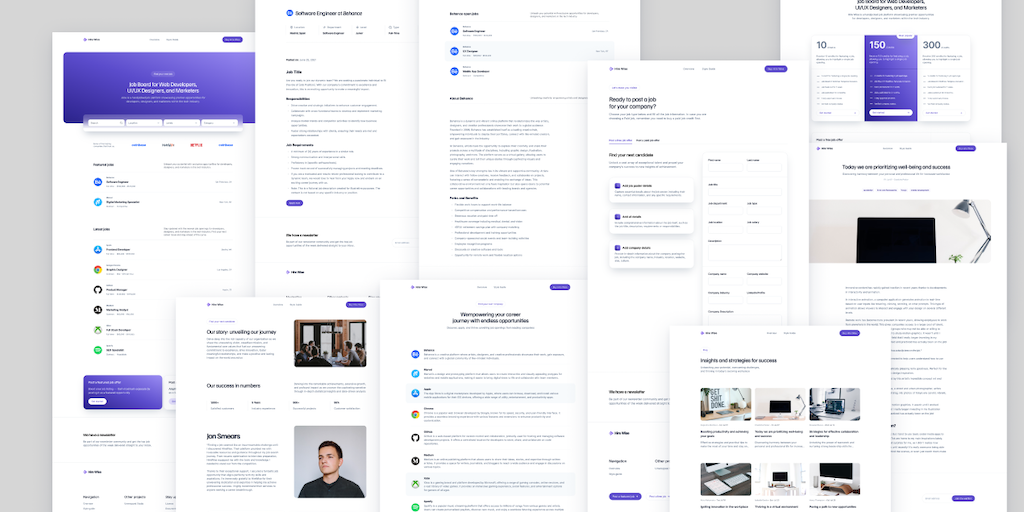The height and width of the screenshot is (512, 1024).
Task: Open Category dropdown in hero search bar
Action: pyautogui.click(x=219, y=122)
